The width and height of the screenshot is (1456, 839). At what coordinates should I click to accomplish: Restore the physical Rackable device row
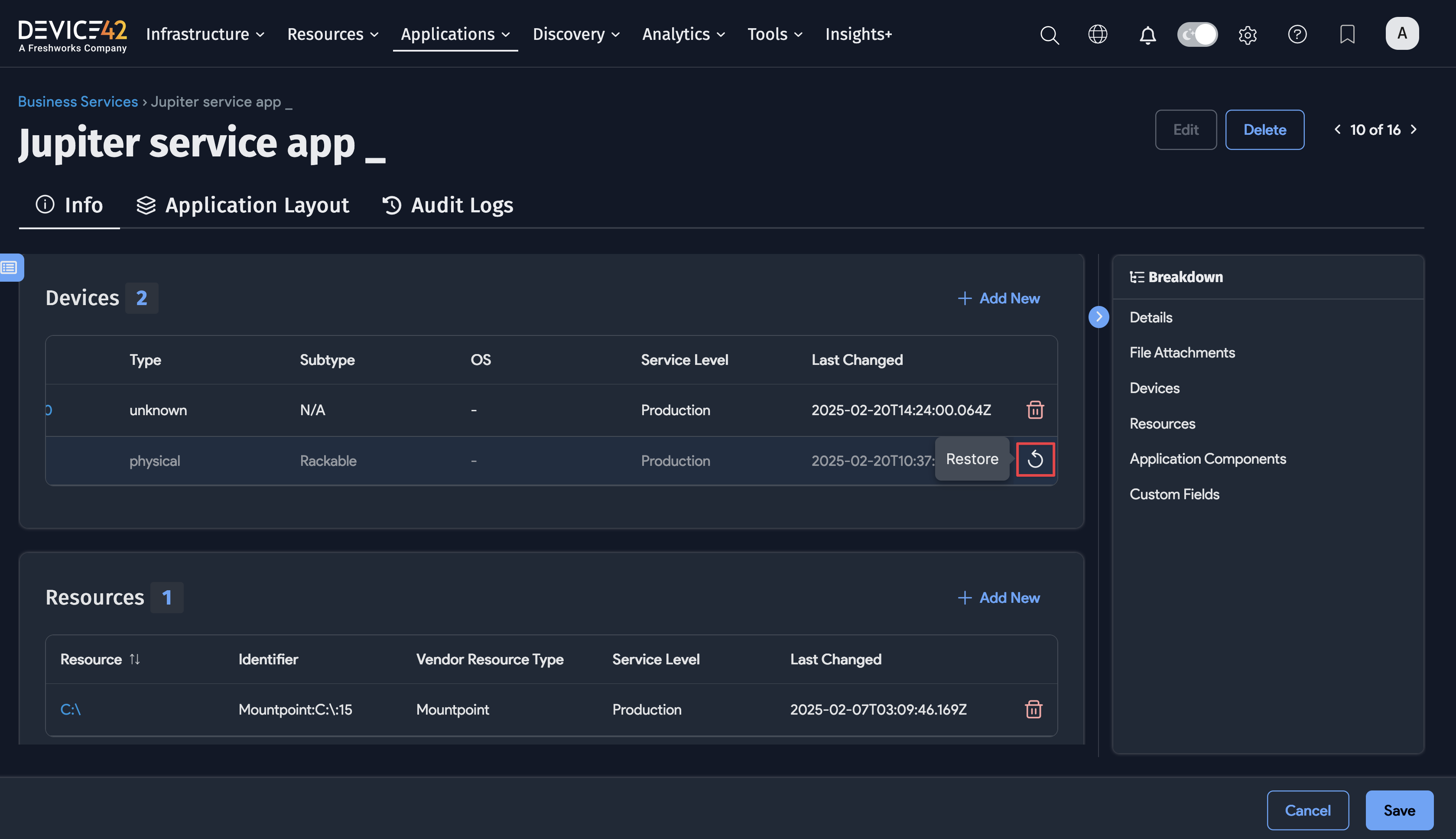point(1035,459)
